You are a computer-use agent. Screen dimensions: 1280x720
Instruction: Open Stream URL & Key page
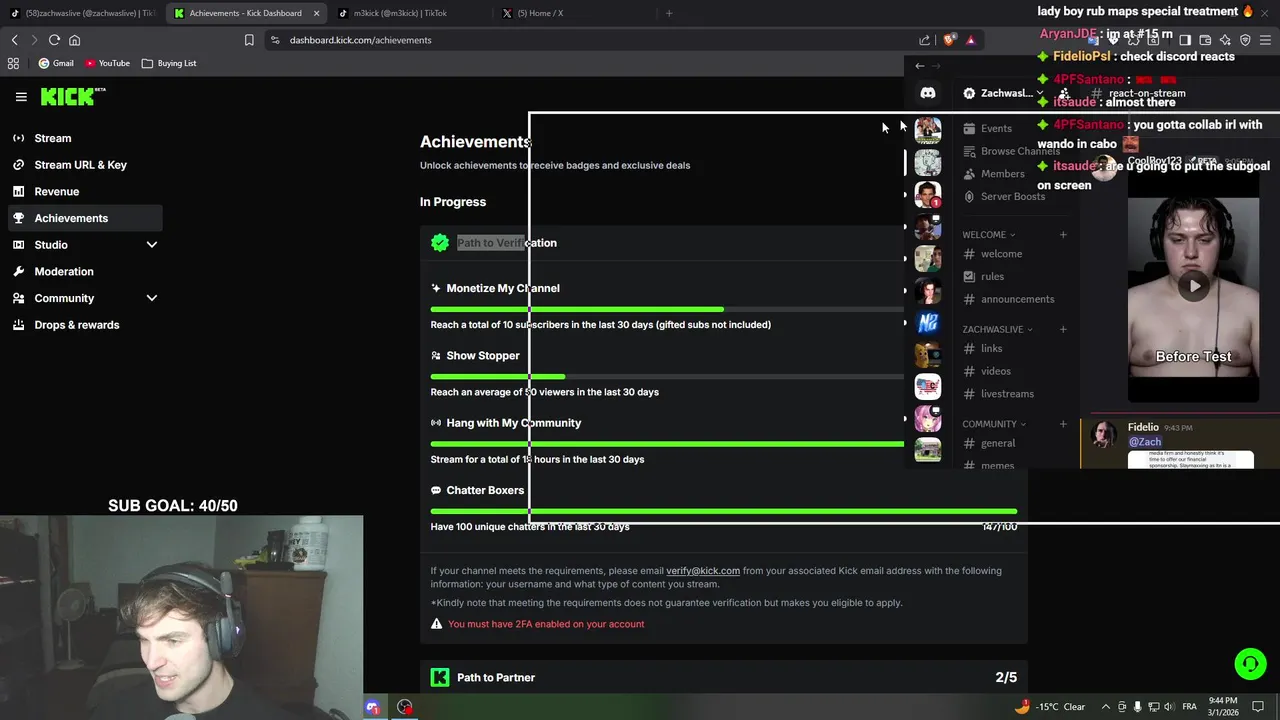click(86, 165)
